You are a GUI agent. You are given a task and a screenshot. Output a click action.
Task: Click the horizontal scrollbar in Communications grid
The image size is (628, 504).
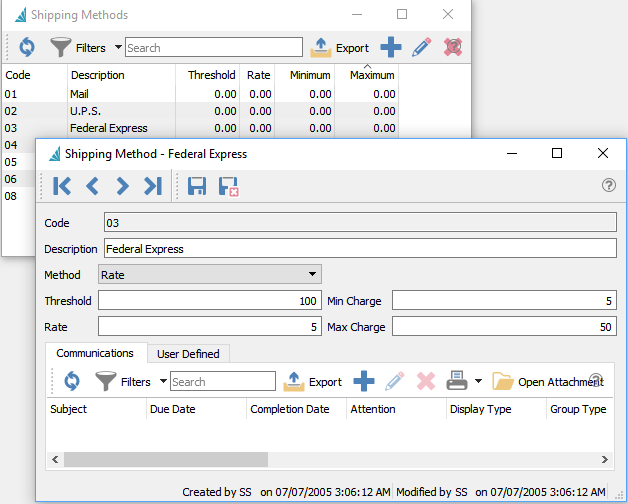(x=166, y=459)
